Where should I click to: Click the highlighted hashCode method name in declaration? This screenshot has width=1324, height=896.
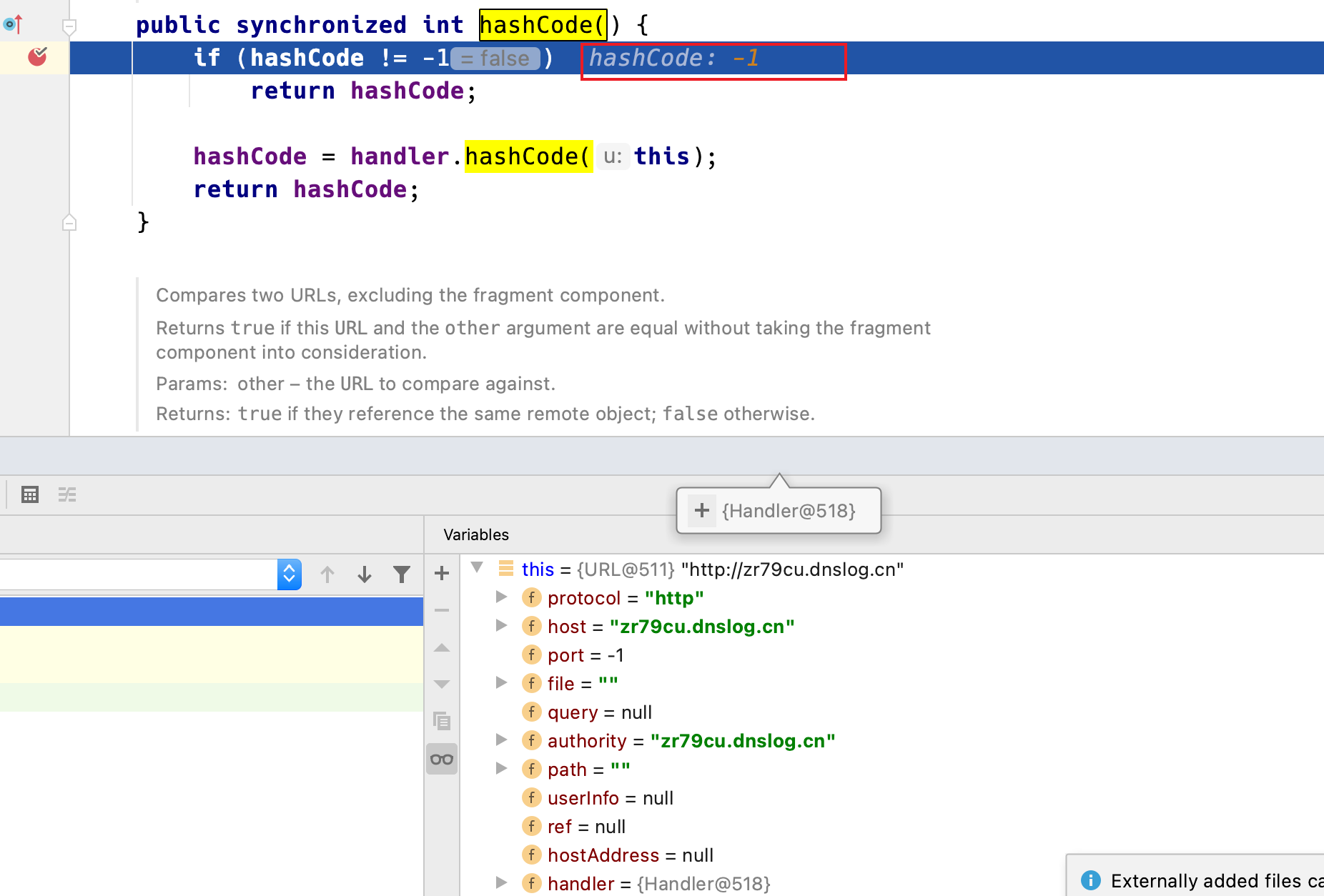pos(543,25)
